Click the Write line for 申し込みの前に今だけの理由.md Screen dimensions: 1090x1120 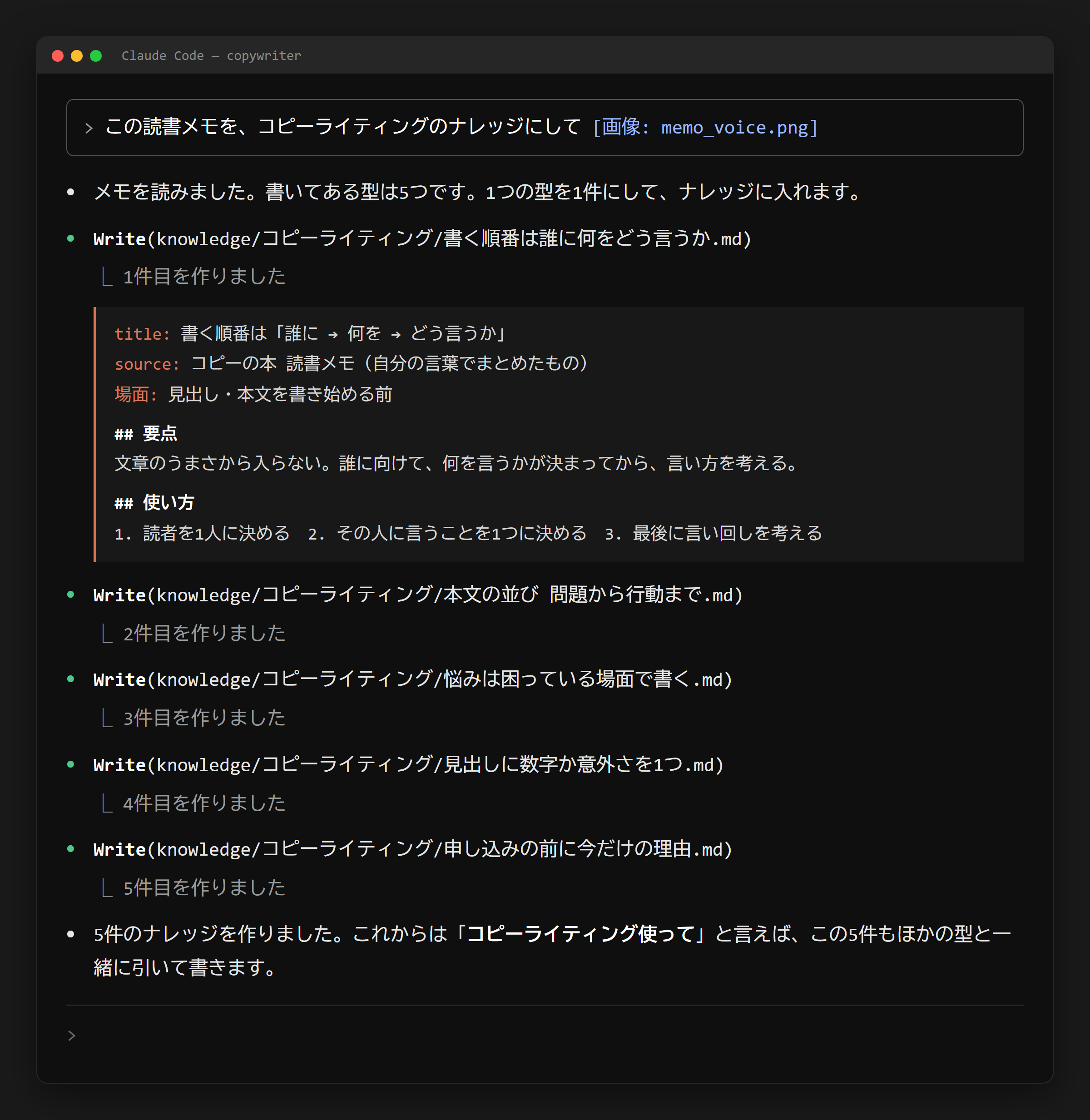tap(413, 848)
